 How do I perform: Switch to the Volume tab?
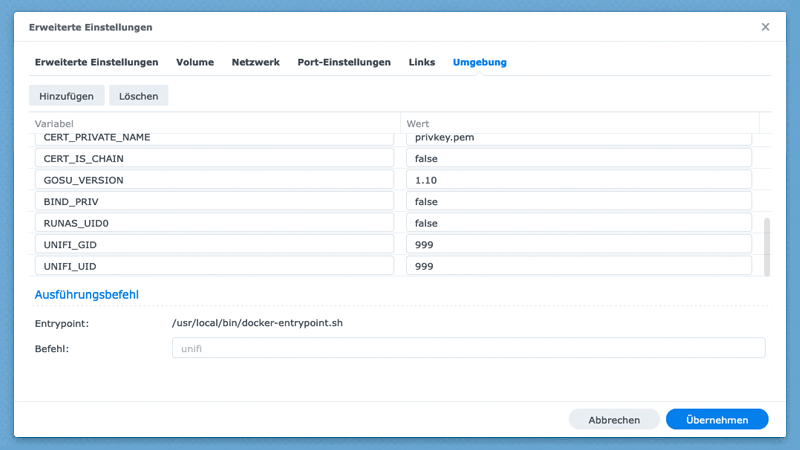[x=195, y=62]
